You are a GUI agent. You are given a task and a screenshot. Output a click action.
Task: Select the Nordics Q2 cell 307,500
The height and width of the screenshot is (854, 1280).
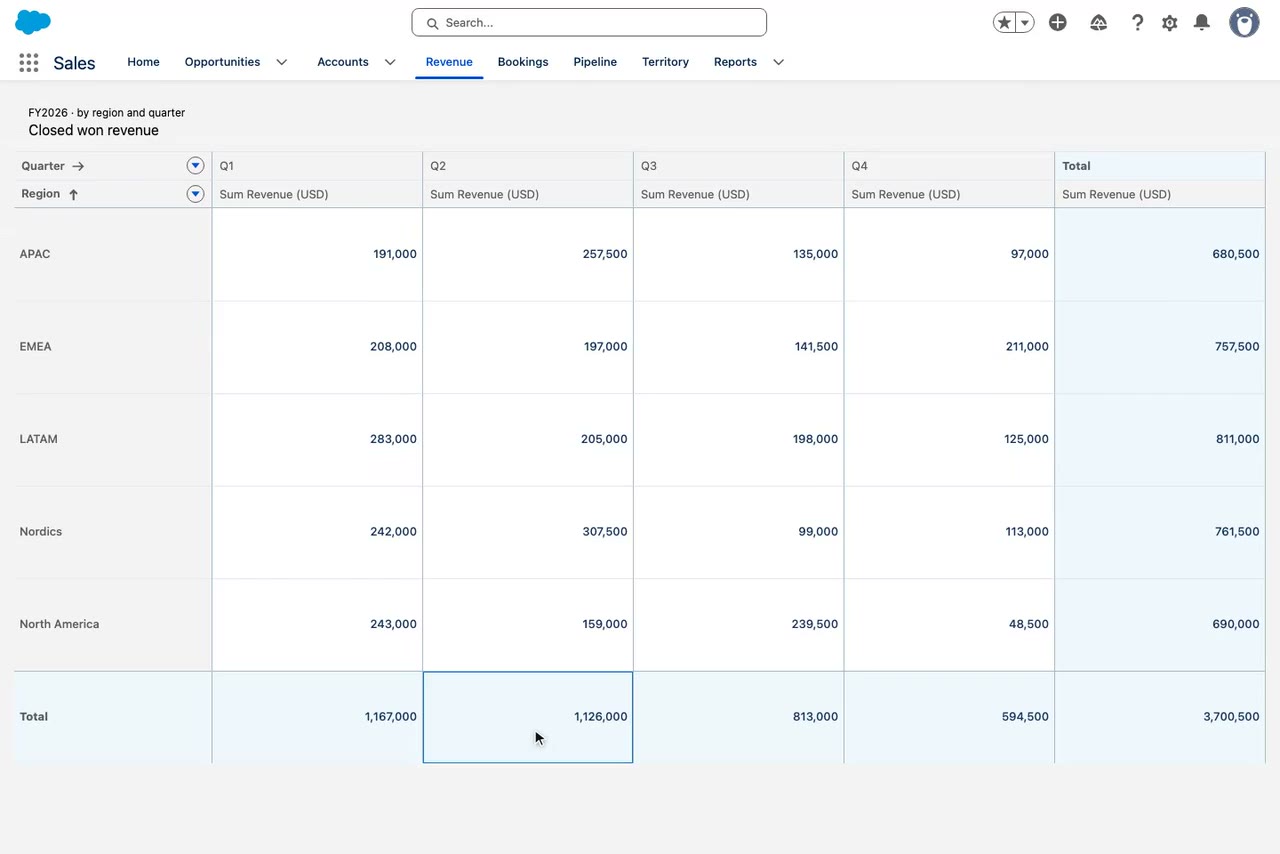coord(528,532)
